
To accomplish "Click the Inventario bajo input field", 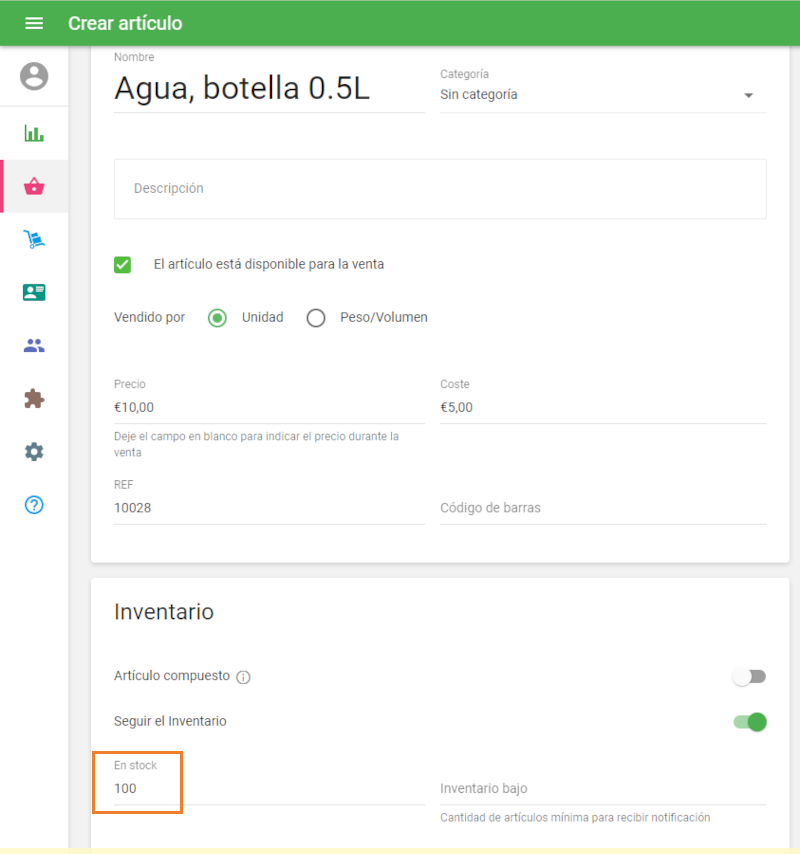I will point(602,789).
